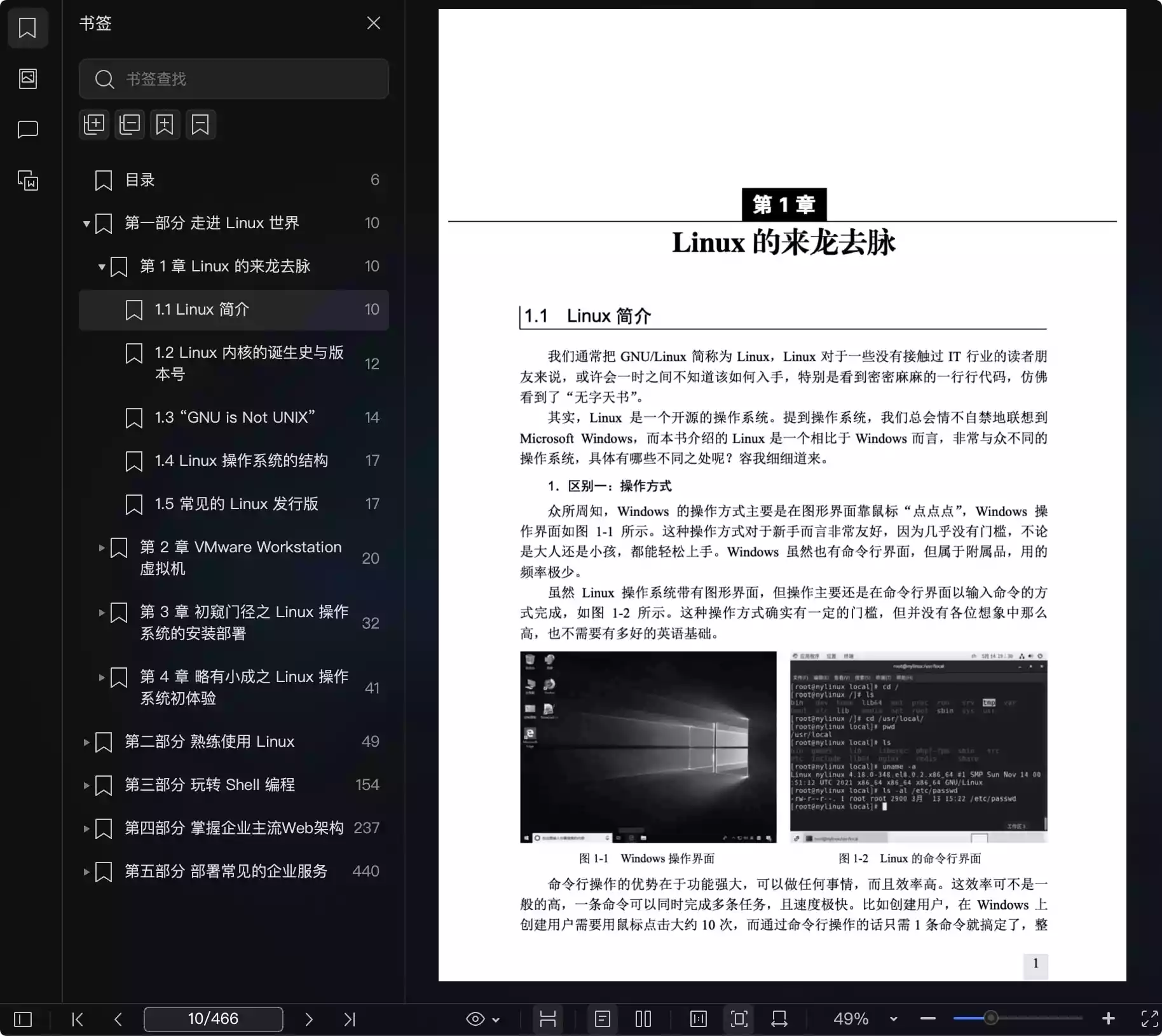The width and height of the screenshot is (1162, 1036).
Task: Open the page thumbnails panel icon
Action: point(28,79)
